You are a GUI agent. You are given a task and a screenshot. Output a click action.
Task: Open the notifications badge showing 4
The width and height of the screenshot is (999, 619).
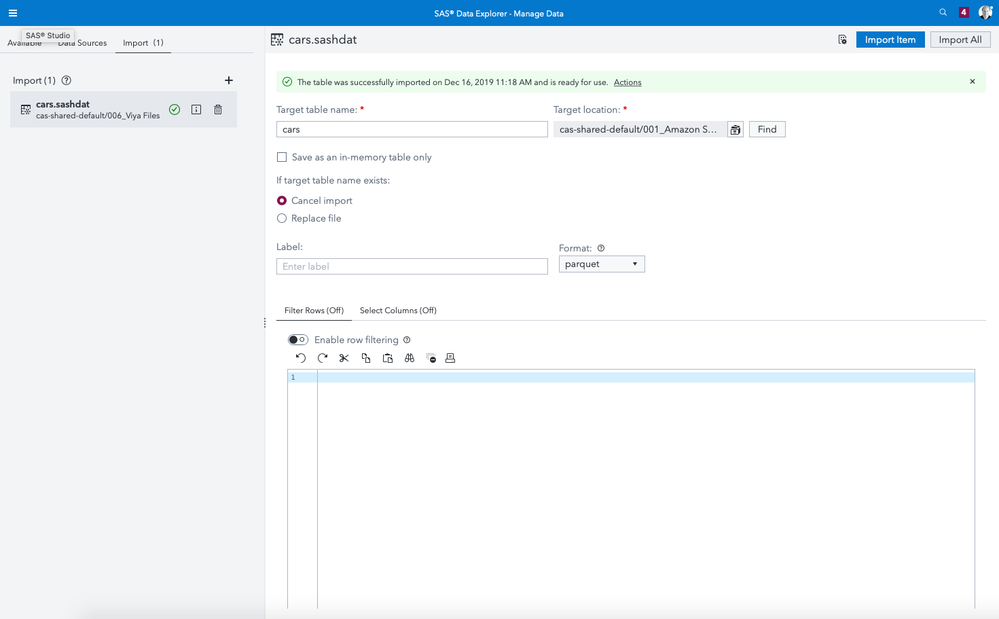(x=964, y=13)
